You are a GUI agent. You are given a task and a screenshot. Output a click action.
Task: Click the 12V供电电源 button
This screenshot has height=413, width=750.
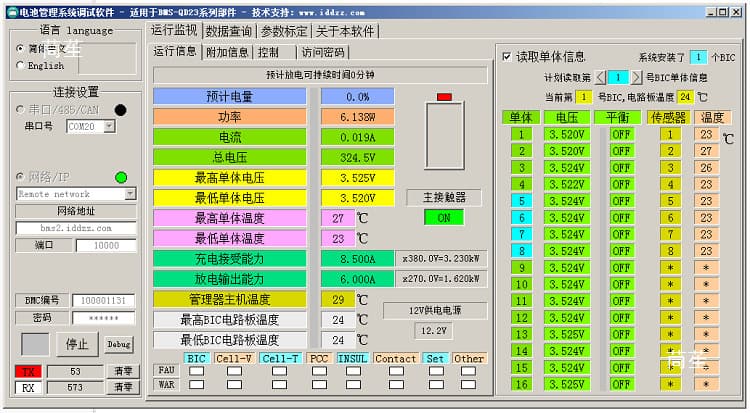click(435, 311)
